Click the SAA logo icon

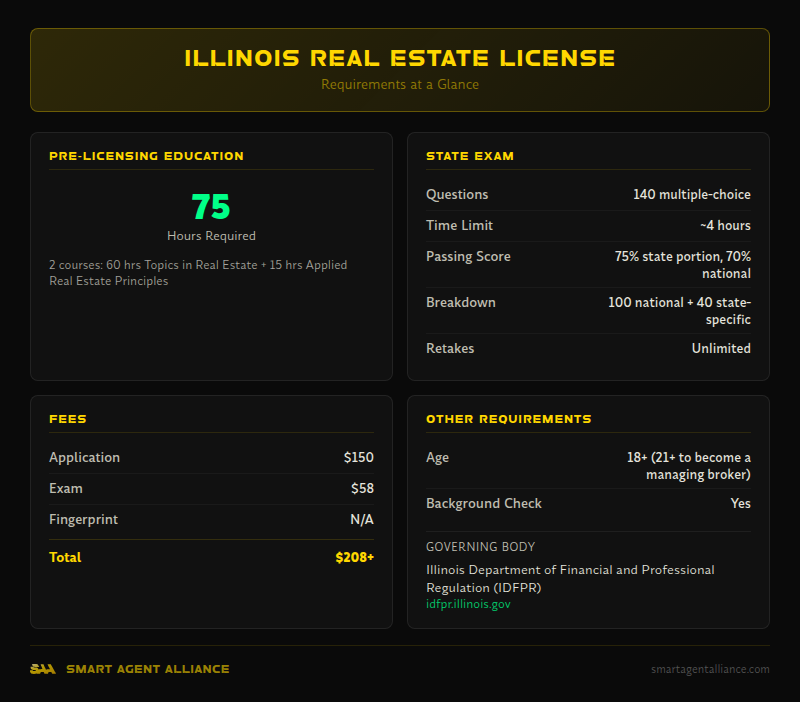pyautogui.click(x=44, y=669)
